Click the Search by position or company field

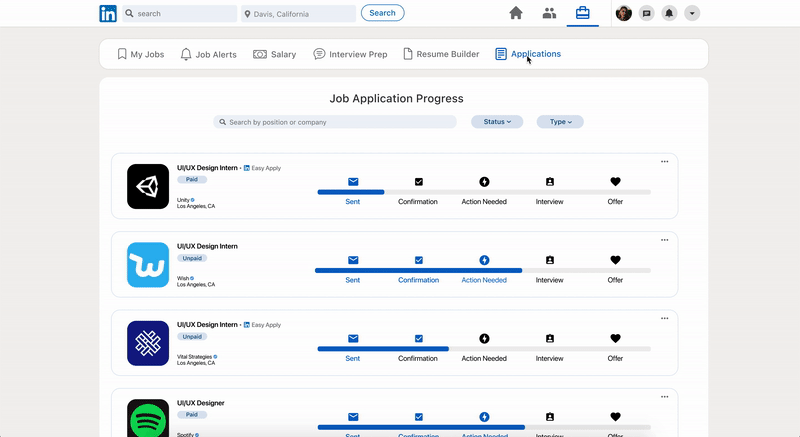point(335,122)
